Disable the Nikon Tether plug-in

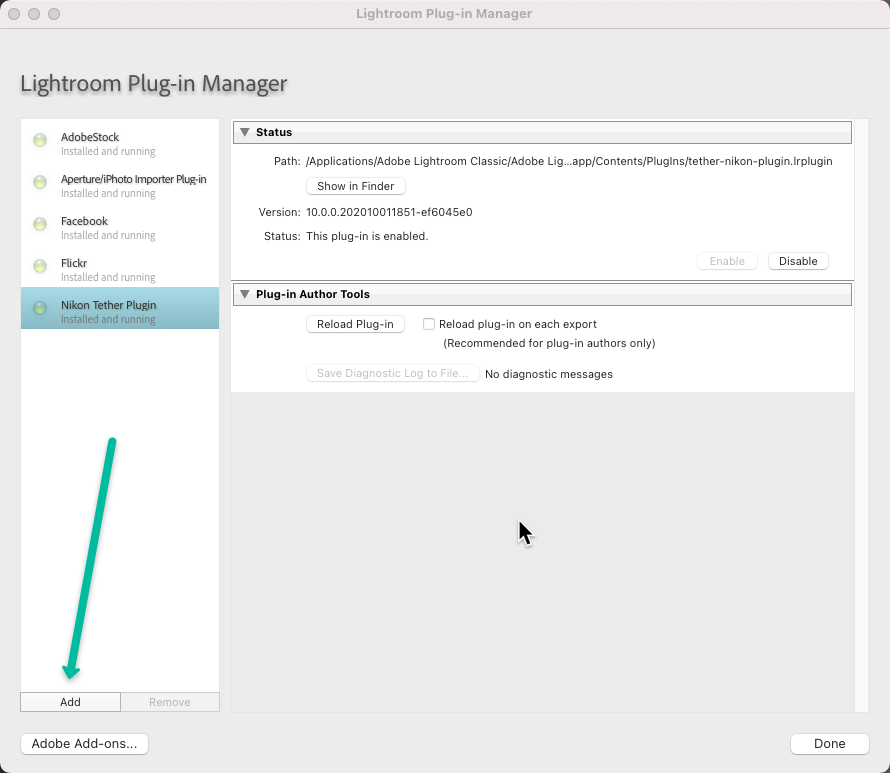798,261
